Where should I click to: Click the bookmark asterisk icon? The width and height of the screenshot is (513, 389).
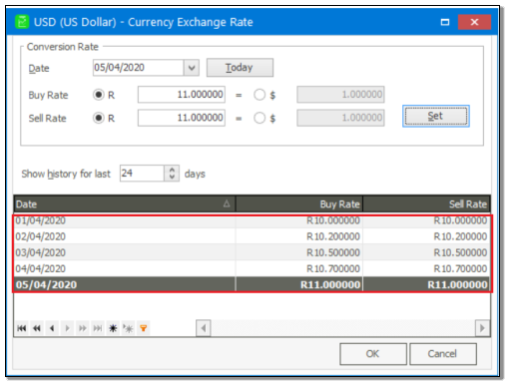click(x=113, y=328)
